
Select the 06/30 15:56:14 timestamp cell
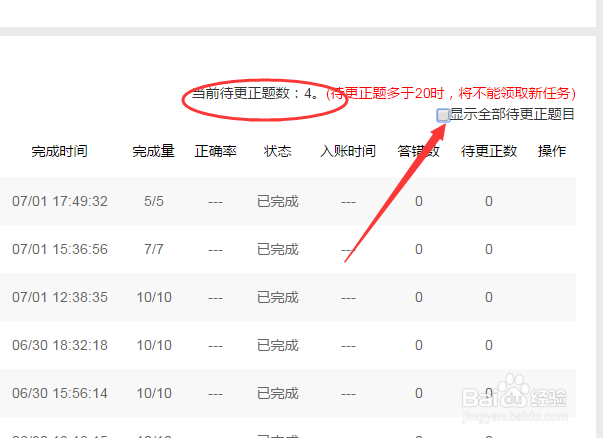60,393
